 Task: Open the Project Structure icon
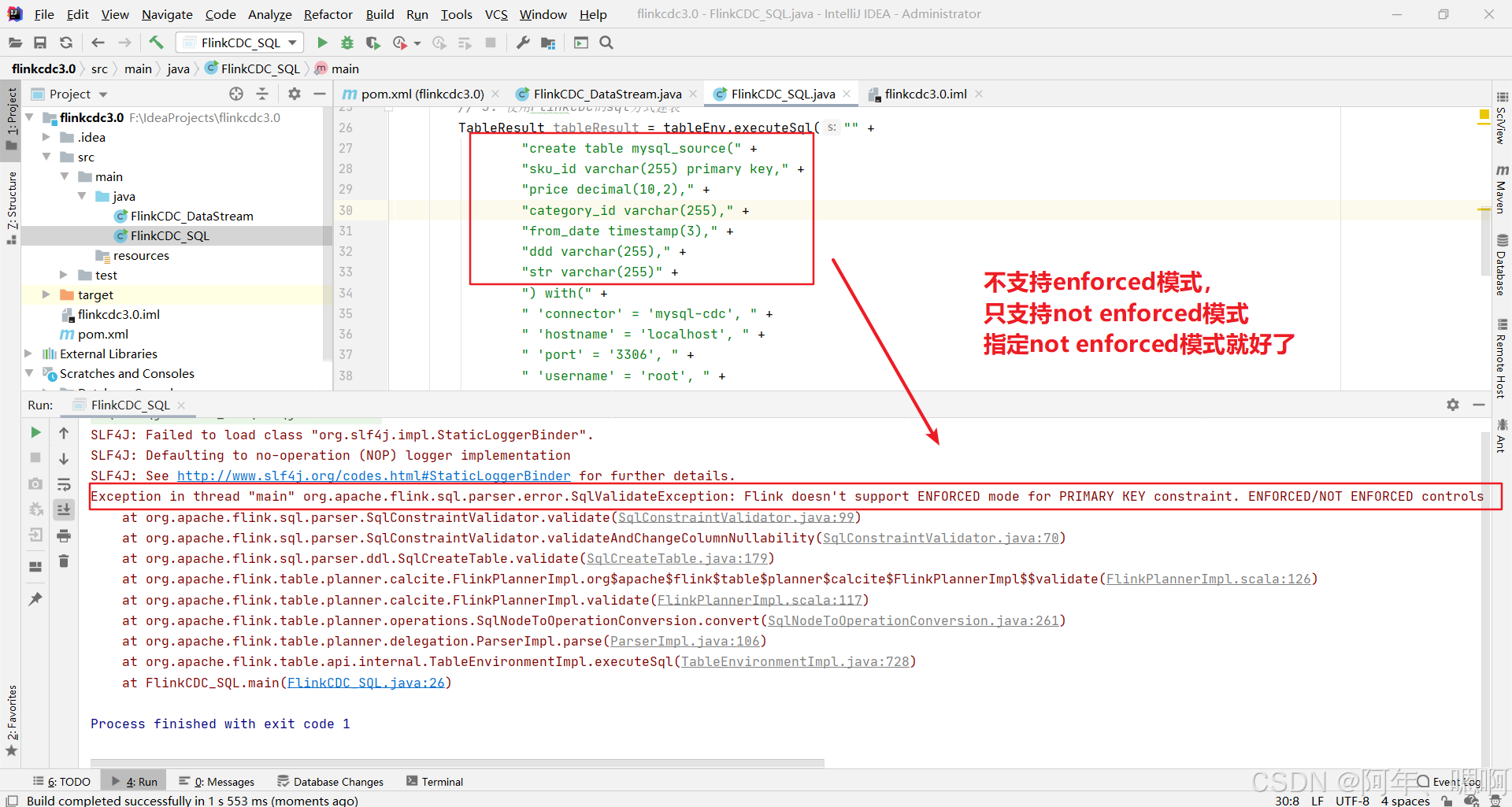click(x=548, y=43)
